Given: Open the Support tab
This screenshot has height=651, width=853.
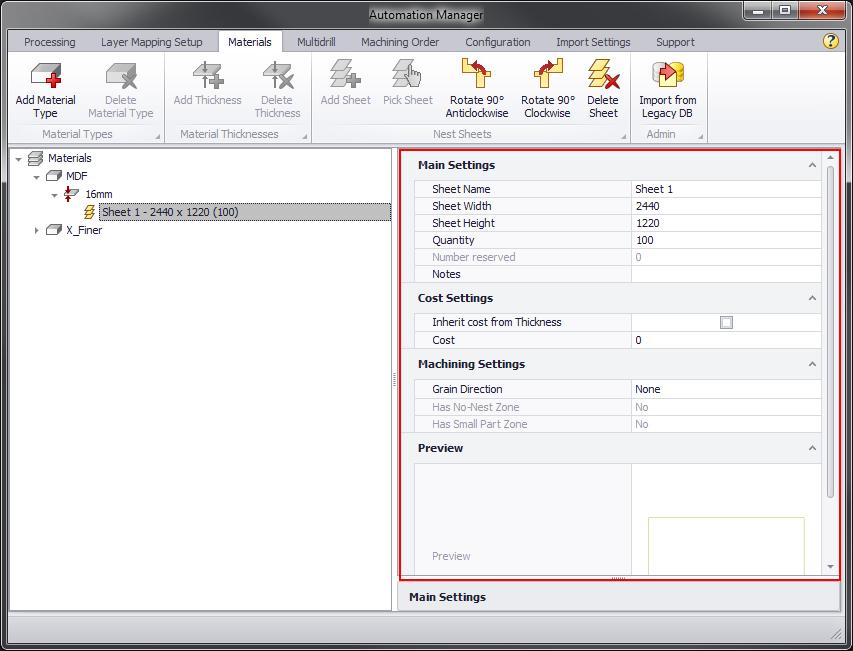Looking at the screenshot, I should 675,42.
